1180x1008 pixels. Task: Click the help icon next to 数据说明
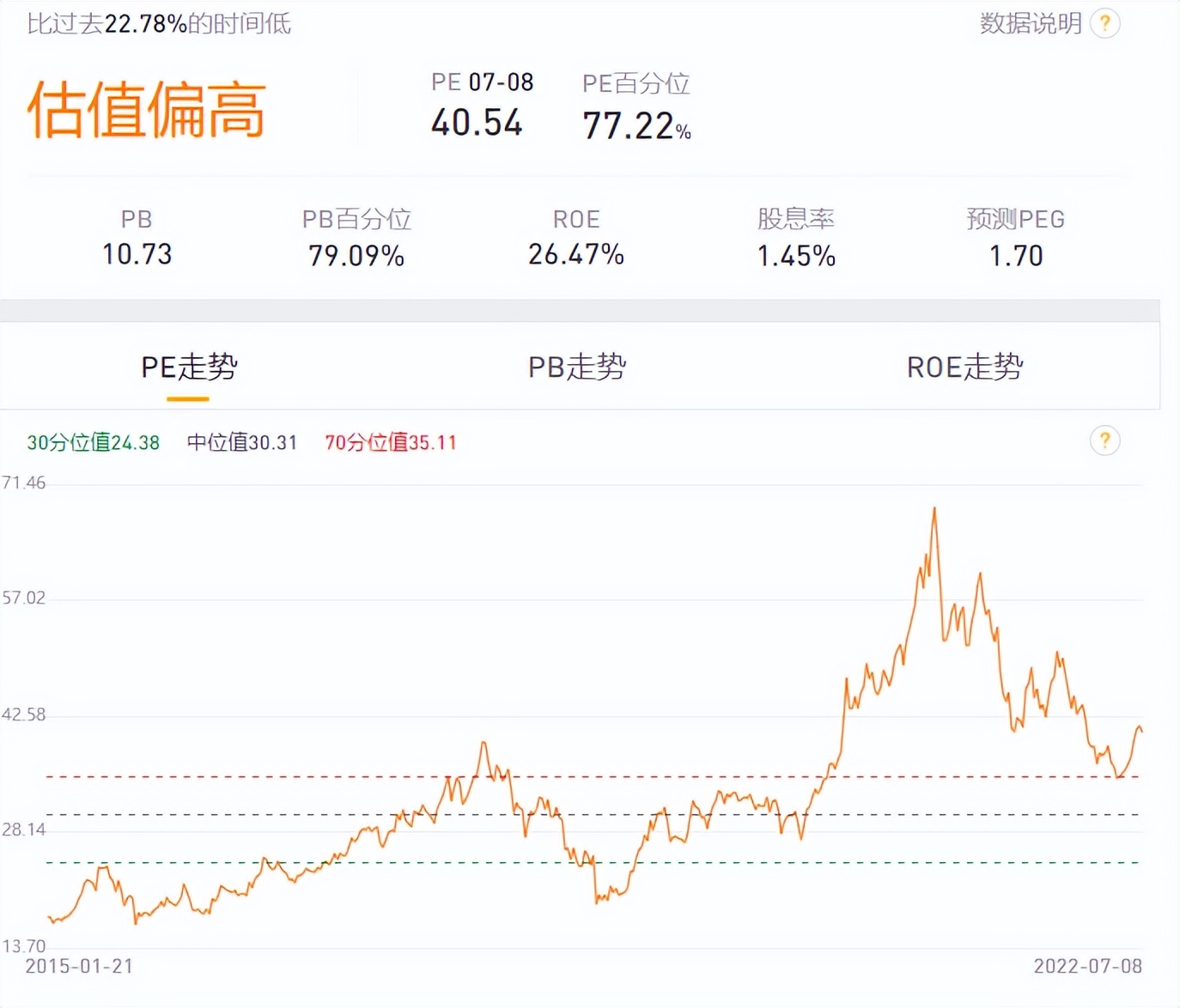coord(1104,24)
